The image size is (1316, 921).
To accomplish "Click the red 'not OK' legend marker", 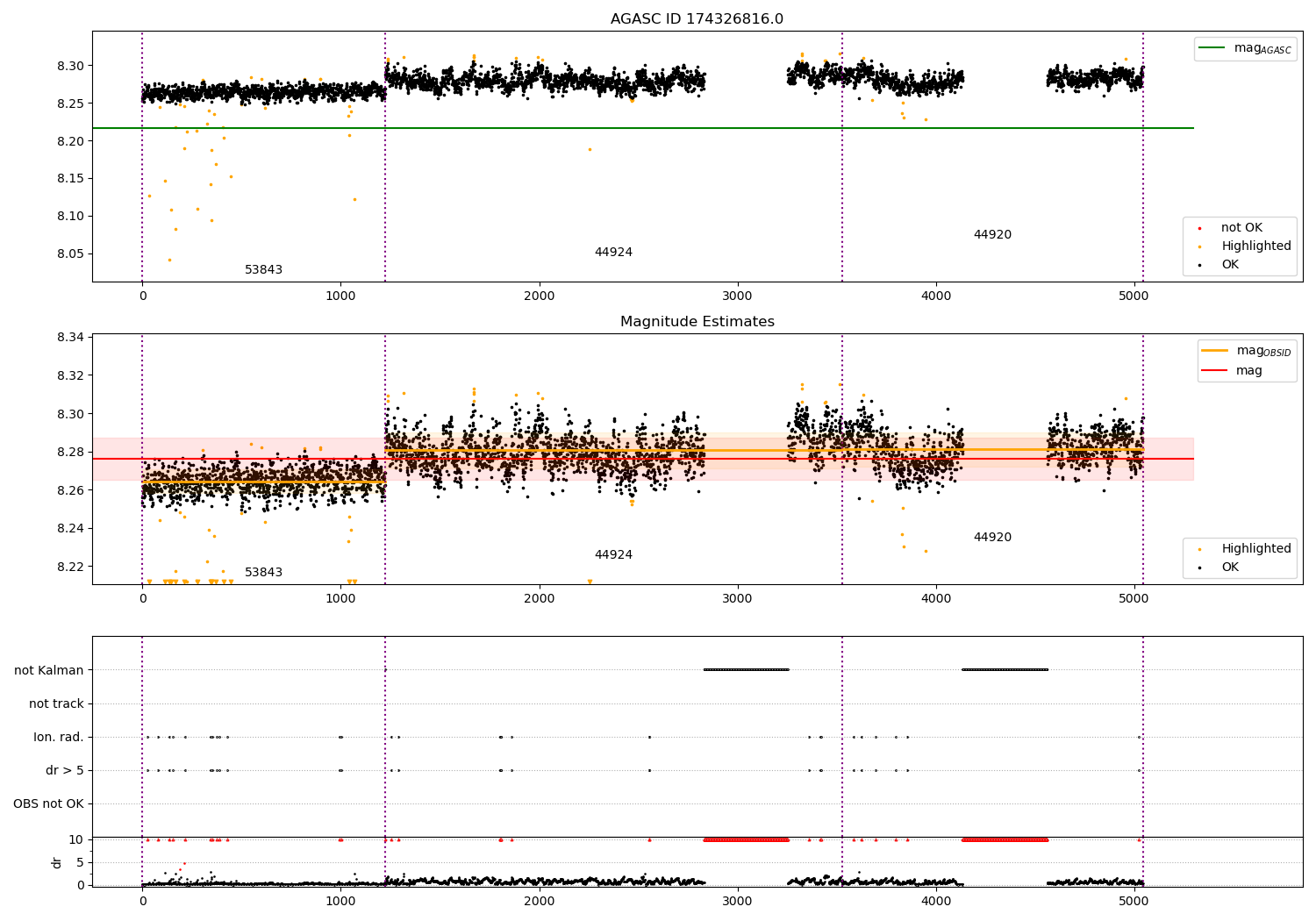I will 1199,228.
